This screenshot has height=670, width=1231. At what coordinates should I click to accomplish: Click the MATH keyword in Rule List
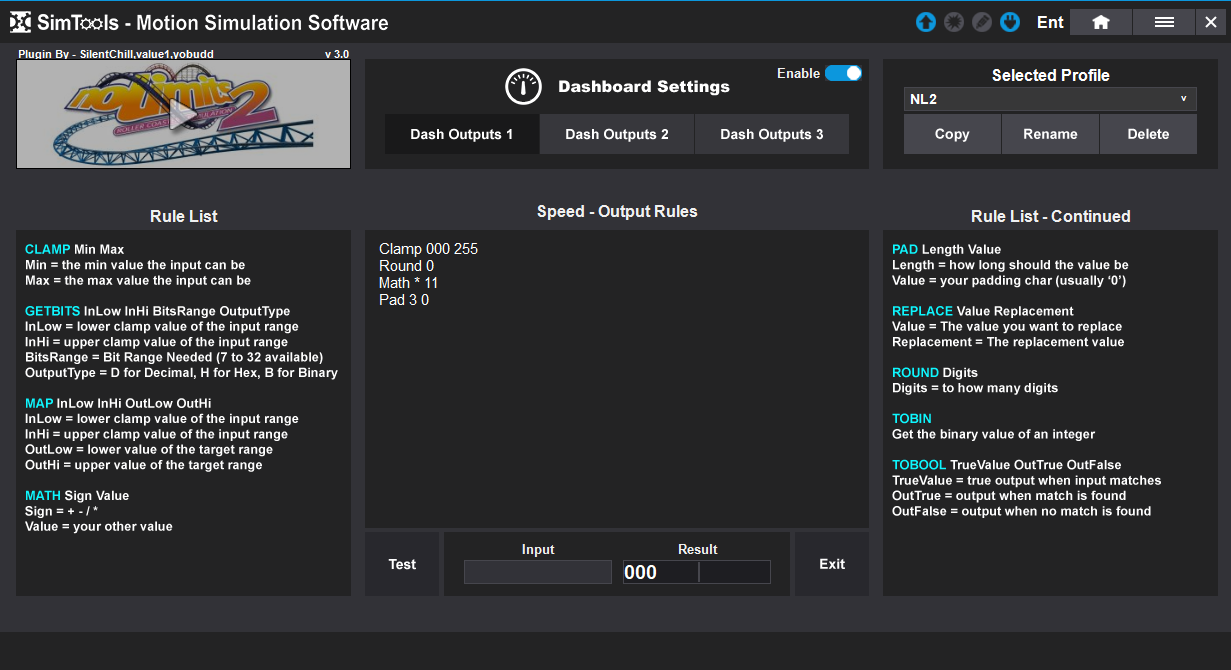coord(43,495)
